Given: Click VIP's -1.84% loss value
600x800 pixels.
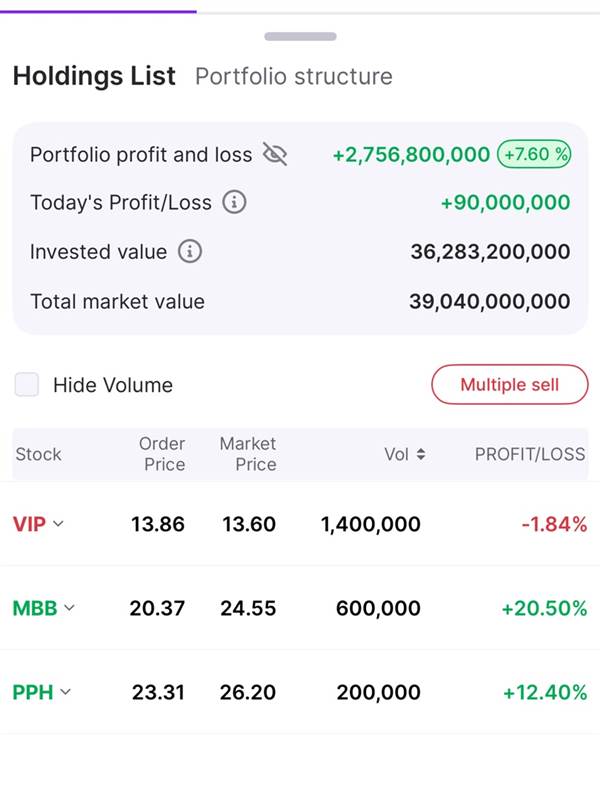Looking at the screenshot, I should pos(554,524).
